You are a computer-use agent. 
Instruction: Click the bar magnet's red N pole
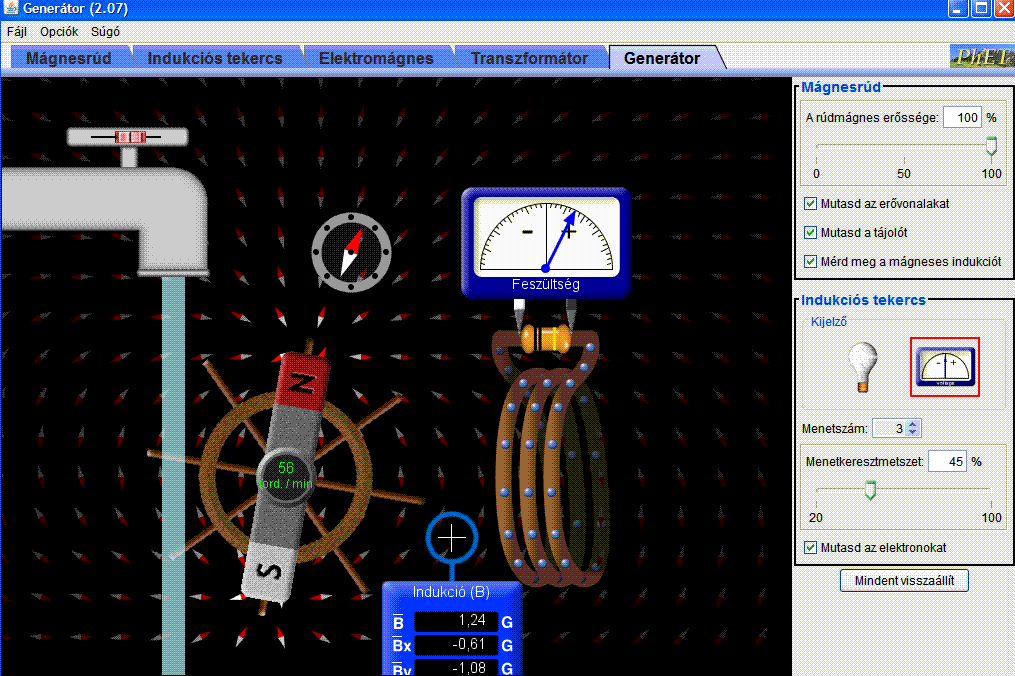tap(303, 376)
